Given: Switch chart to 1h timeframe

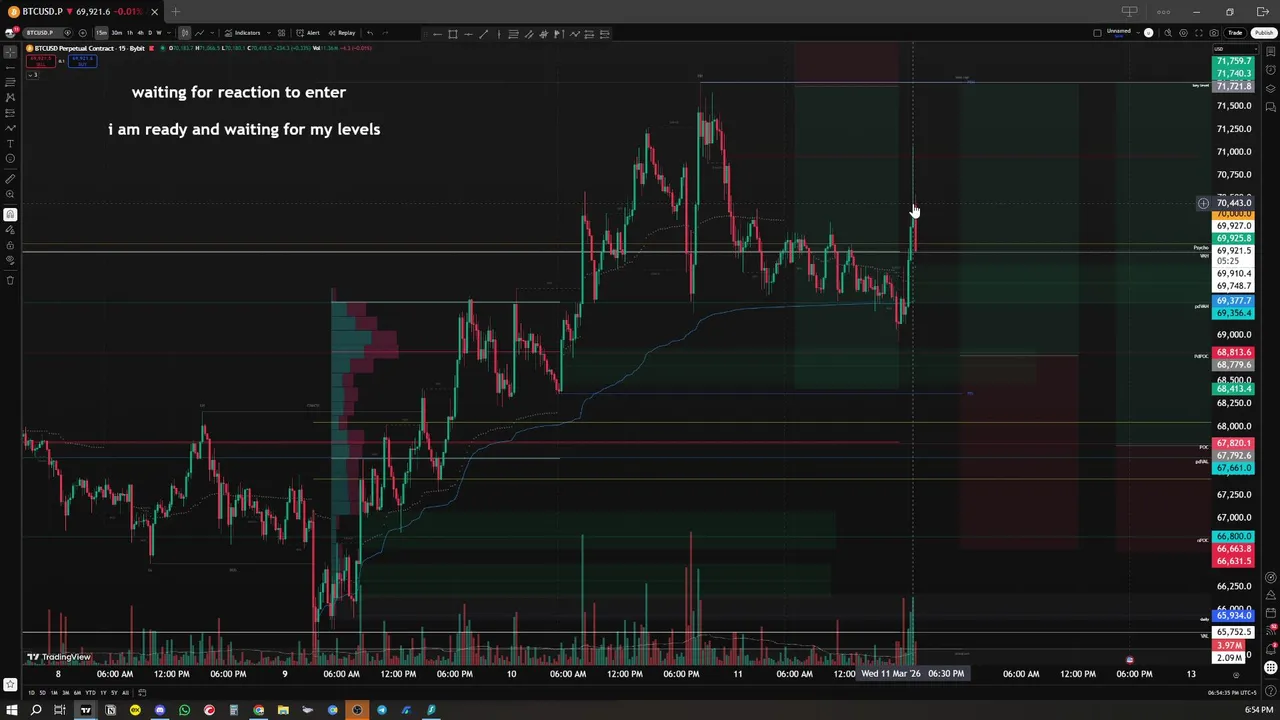Looking at the screenshot, I should click(x=129, y=33).
